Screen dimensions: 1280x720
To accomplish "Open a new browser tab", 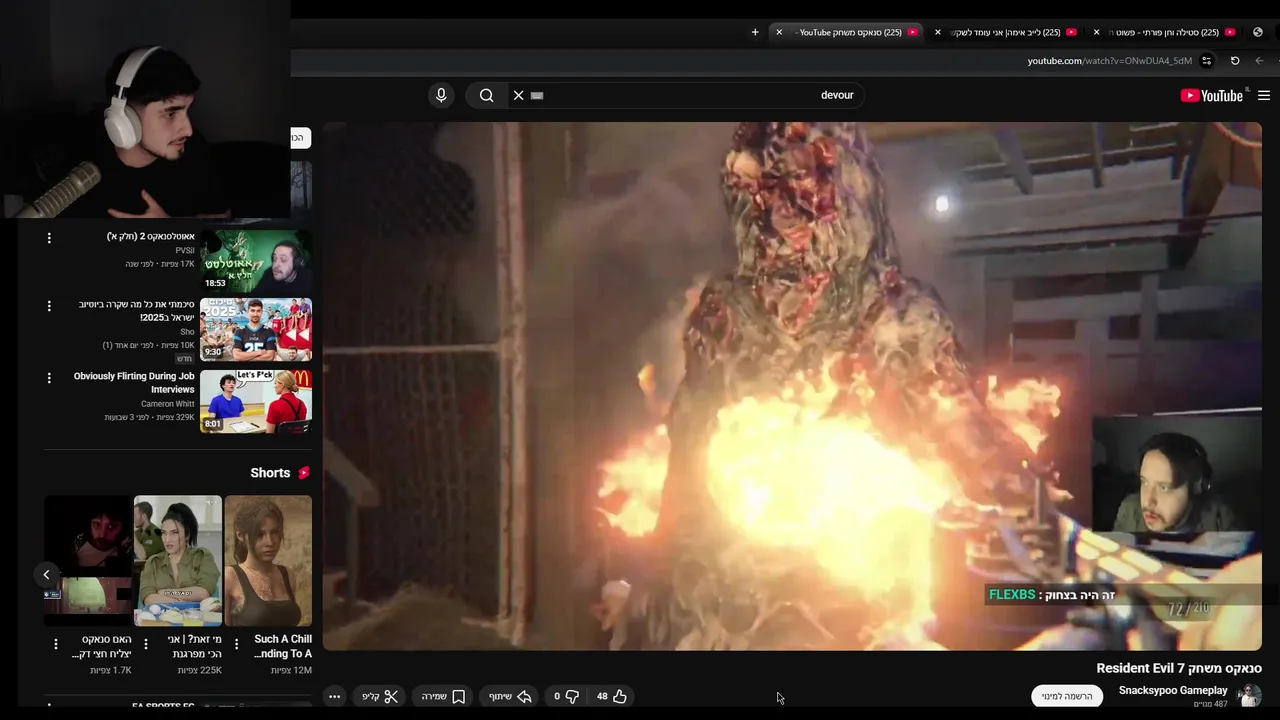I will (x=755, y=32).
